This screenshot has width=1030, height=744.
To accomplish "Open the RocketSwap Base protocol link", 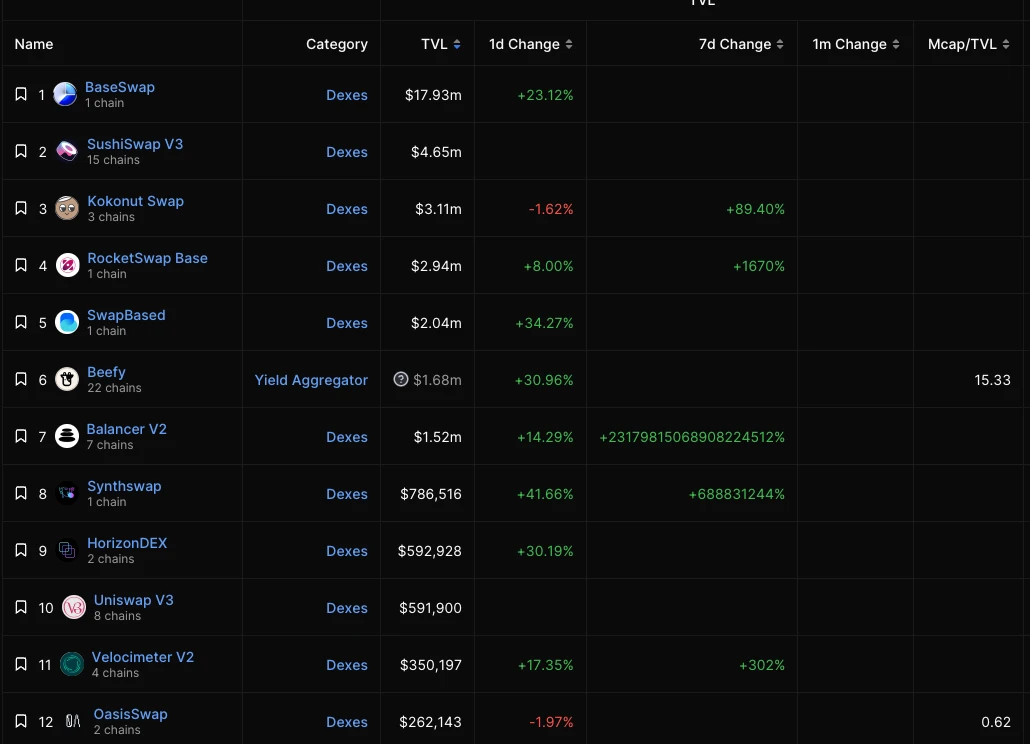I will (x=147, y=258).
